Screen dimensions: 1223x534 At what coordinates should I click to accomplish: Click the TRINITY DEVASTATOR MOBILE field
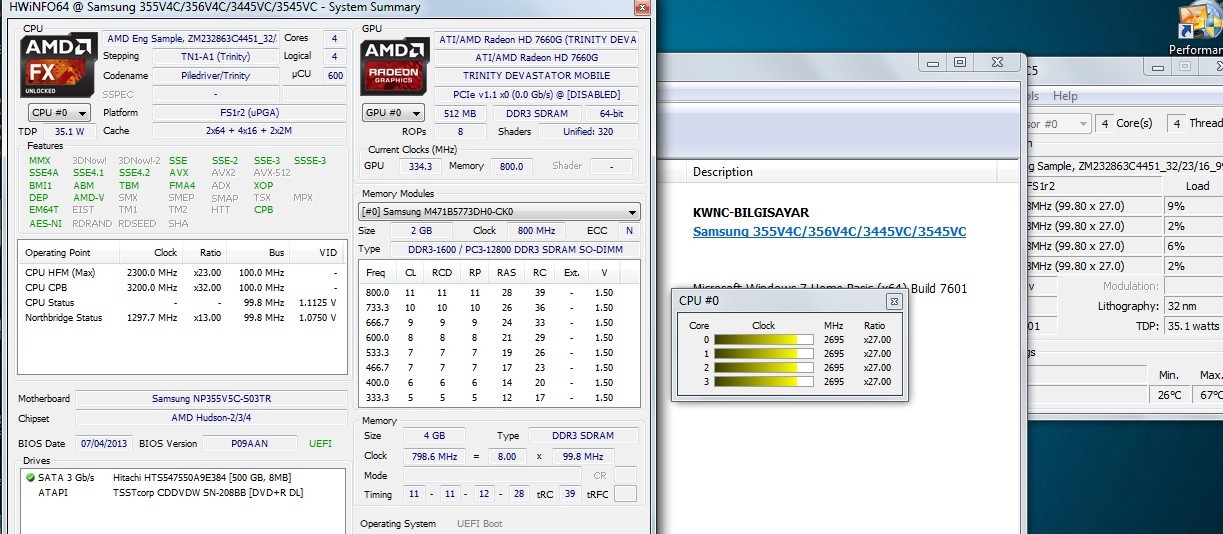(536, 75)
